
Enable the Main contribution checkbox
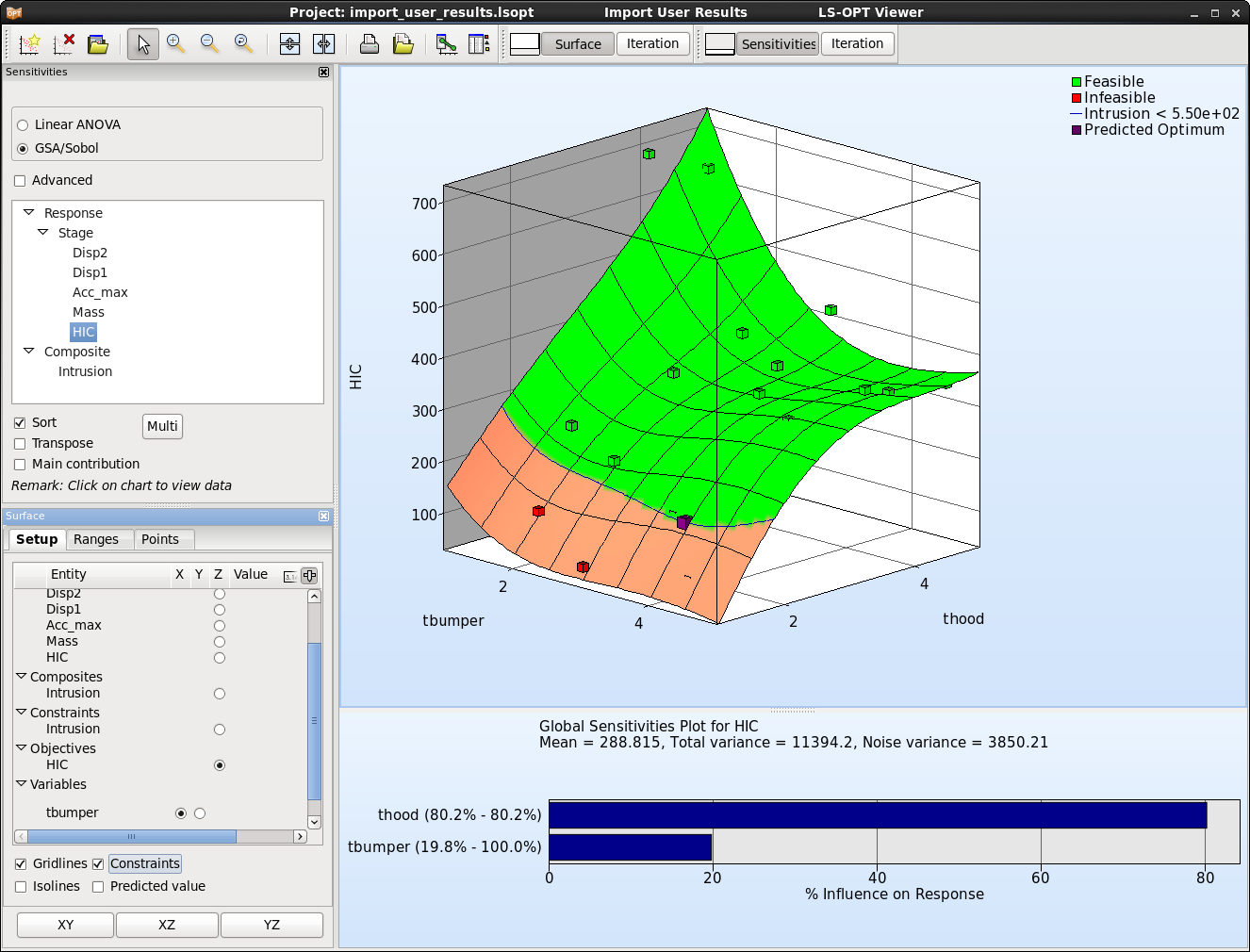[20, 464]
